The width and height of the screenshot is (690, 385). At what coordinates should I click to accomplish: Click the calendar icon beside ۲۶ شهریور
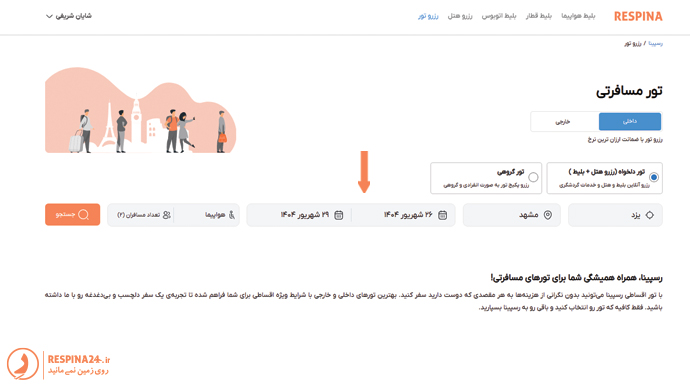(443, 215)
